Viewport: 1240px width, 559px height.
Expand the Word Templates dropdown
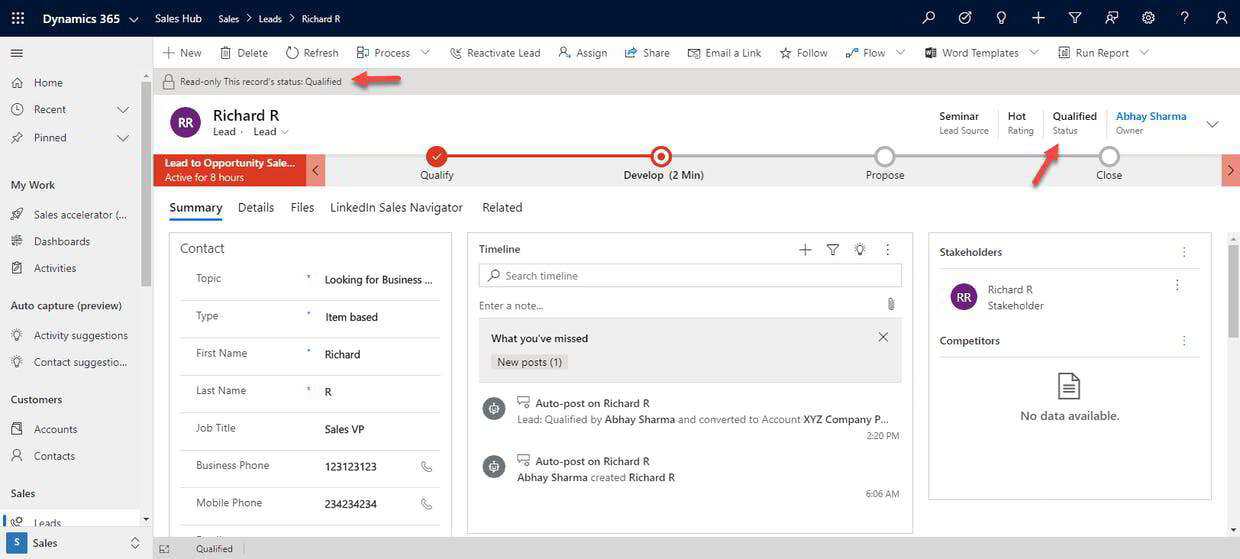(1034, 53)
